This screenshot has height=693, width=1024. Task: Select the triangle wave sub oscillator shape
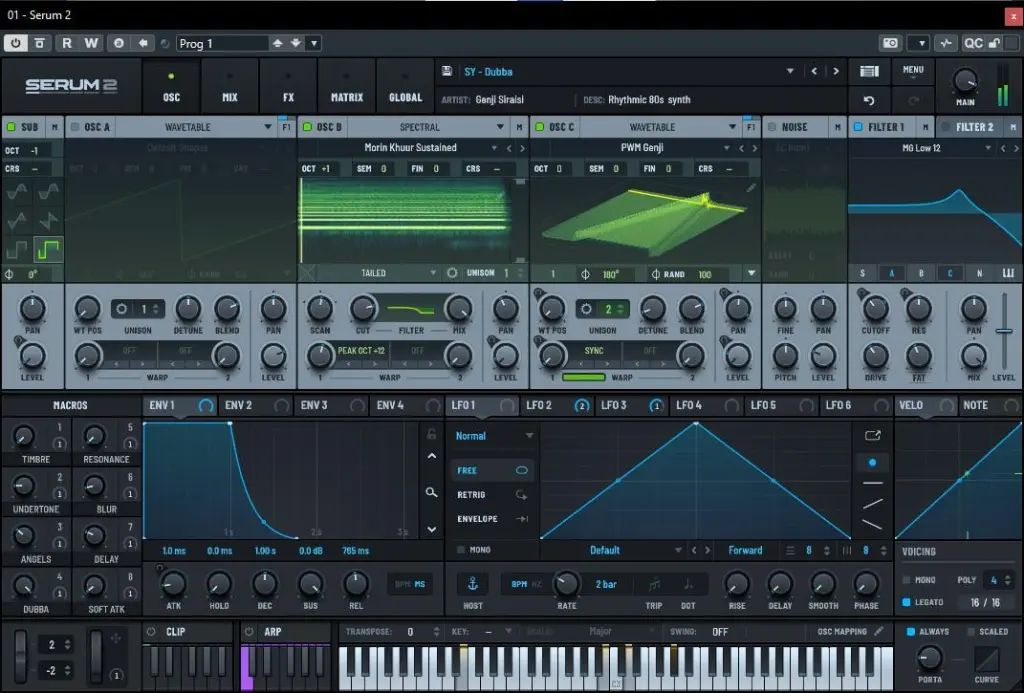point(17,220)
